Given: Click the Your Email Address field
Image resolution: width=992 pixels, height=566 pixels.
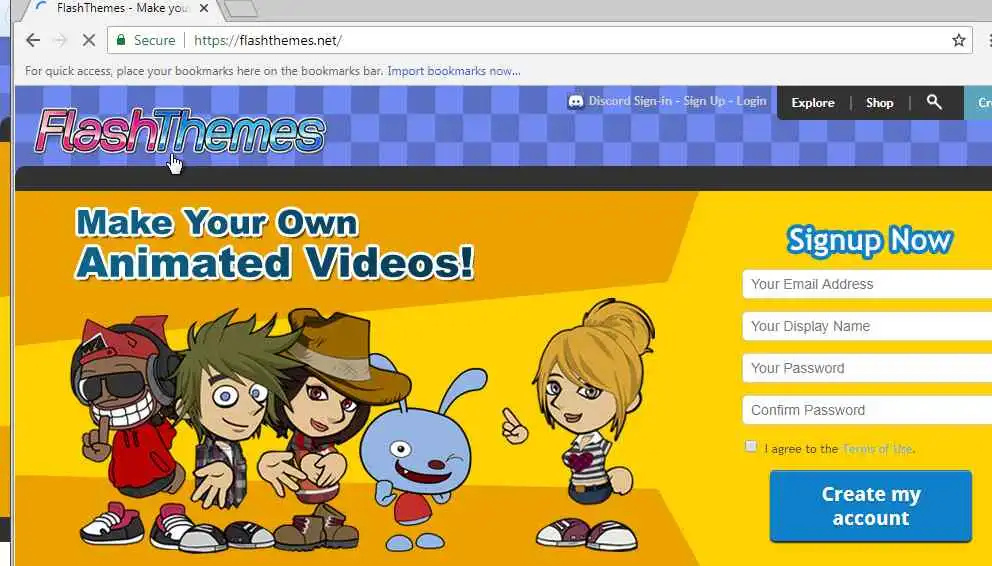Looking at the screenshot, I should (867, 284).
